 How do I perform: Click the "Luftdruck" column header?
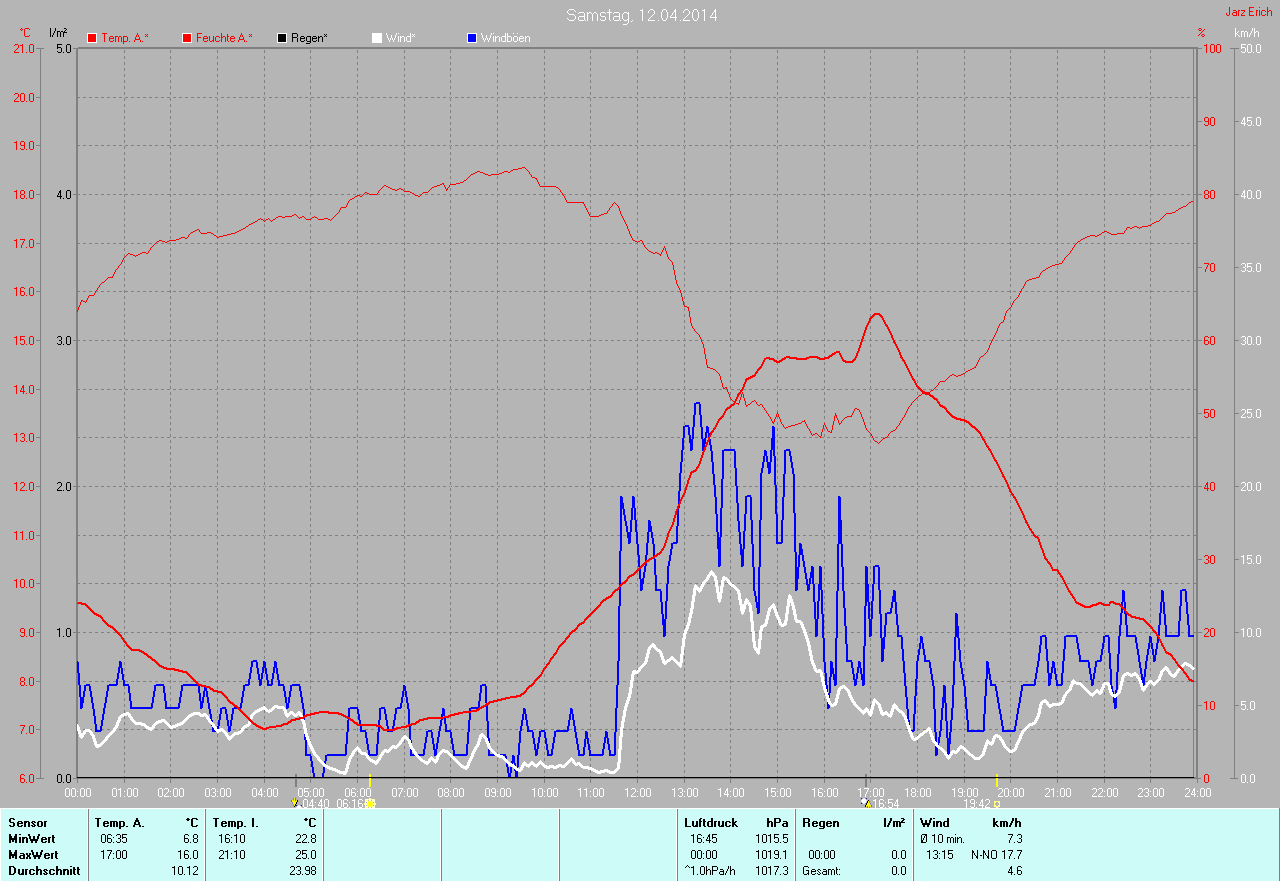pyautogui.click(x=710, y=822)
